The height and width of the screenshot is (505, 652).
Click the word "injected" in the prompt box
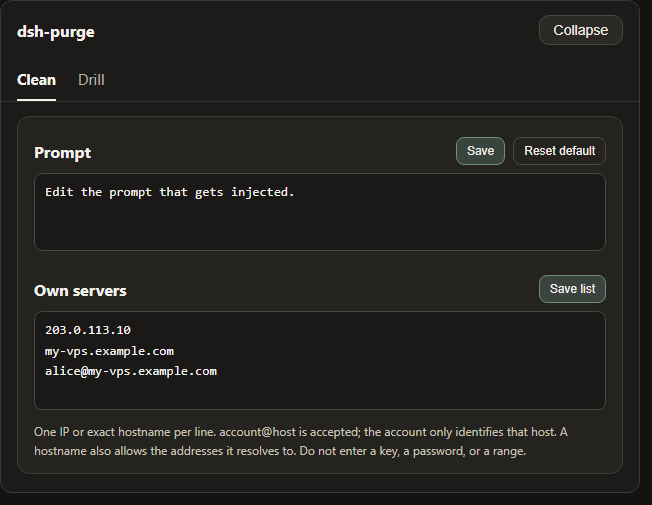tap(262, 192)
